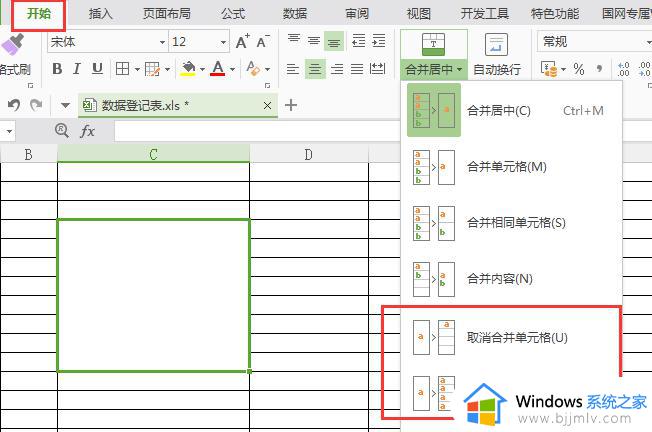Increase decimal places icon
Viewport: 652px width, 432px height.
click(623, 69)
